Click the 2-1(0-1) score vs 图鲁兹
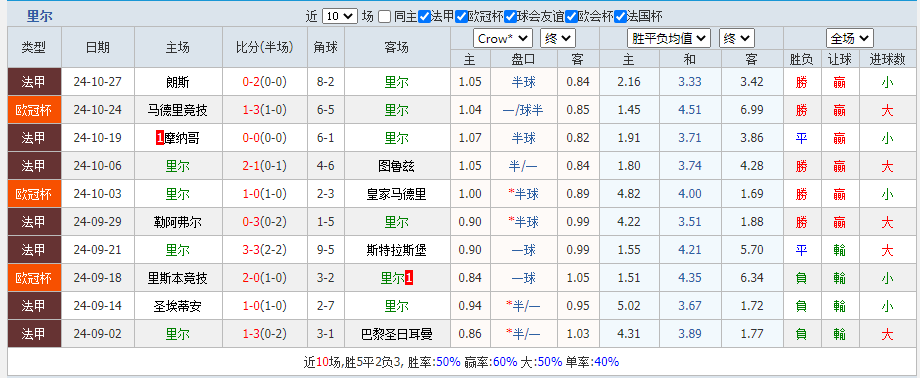This screenshot has height=378, width=920. (265, 166)
